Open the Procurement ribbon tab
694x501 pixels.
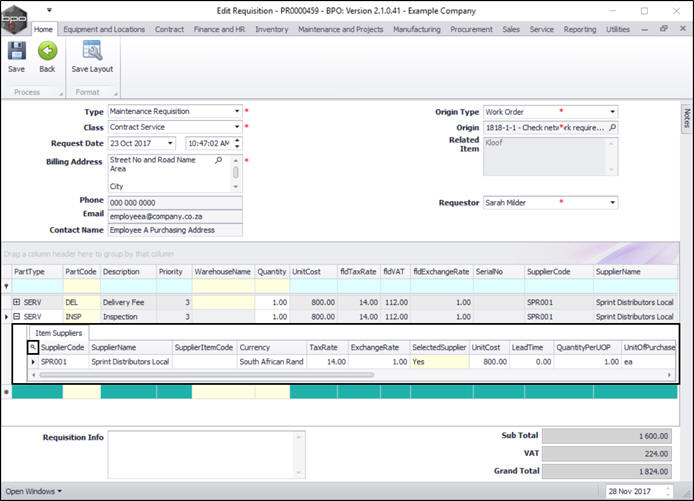click(x=471, y=30)
